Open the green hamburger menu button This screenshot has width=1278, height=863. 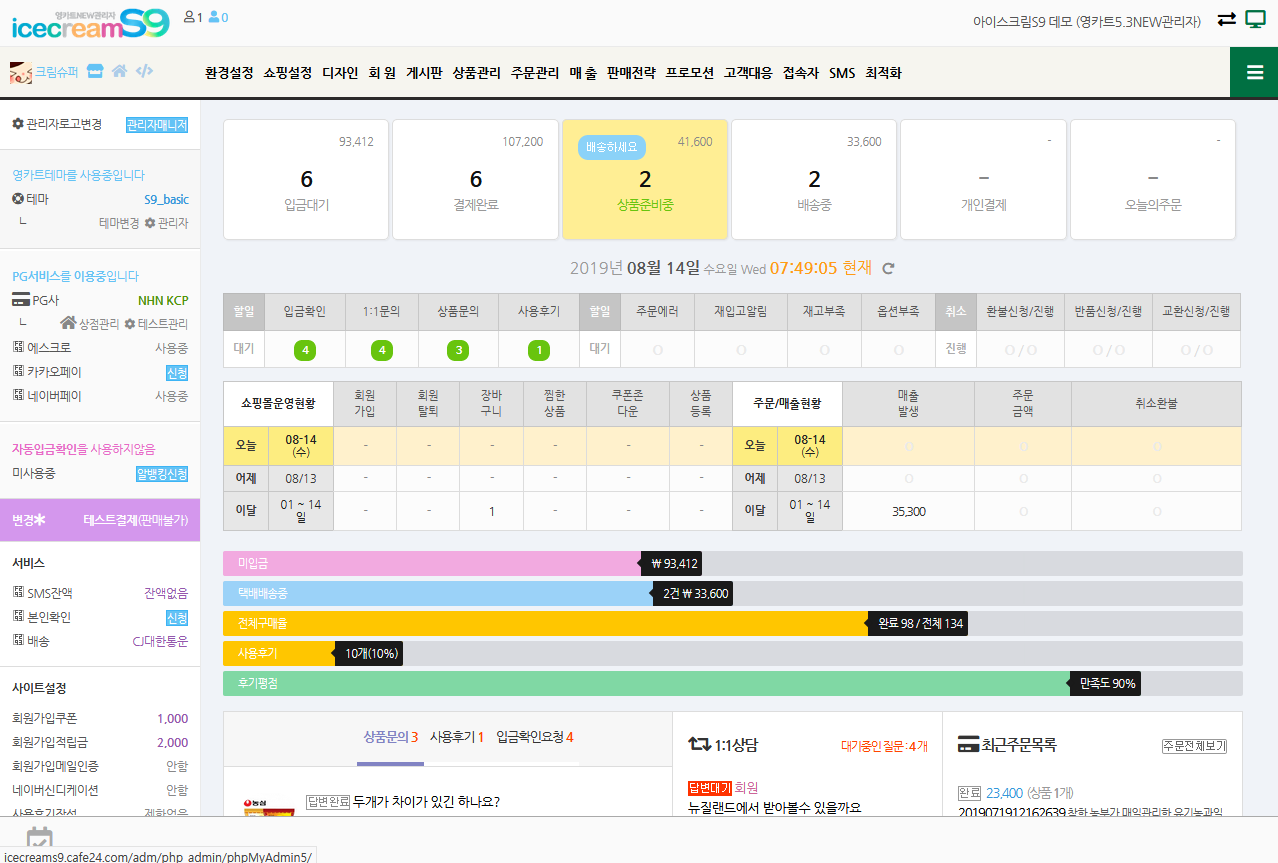point(1253,72)
